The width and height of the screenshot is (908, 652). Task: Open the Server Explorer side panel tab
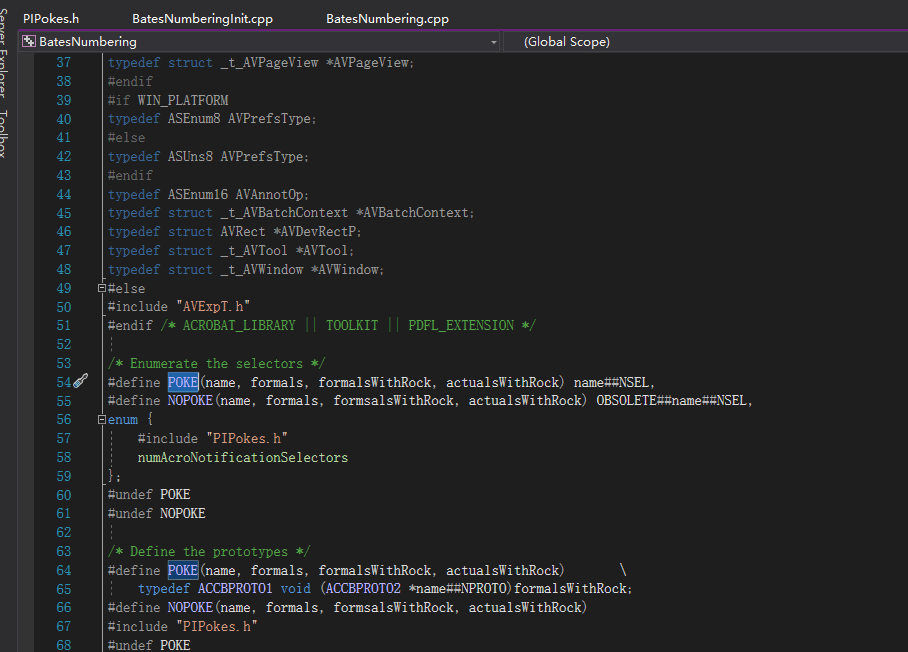tap(3, 51)
